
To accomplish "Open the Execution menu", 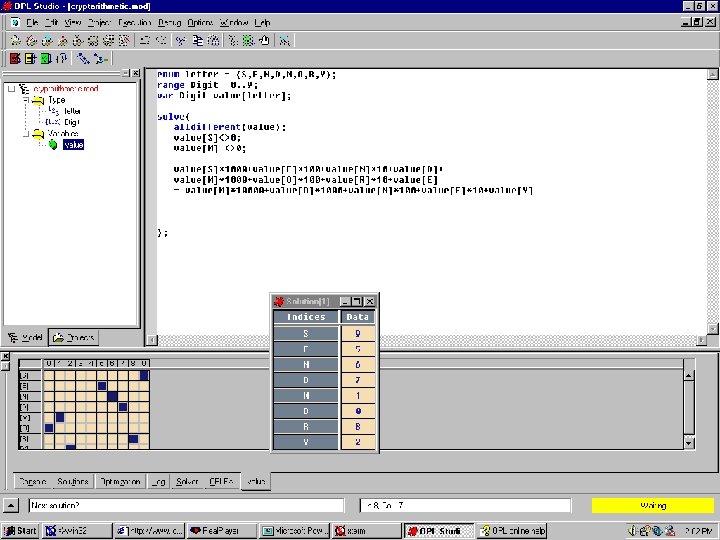I will (135, 22).
